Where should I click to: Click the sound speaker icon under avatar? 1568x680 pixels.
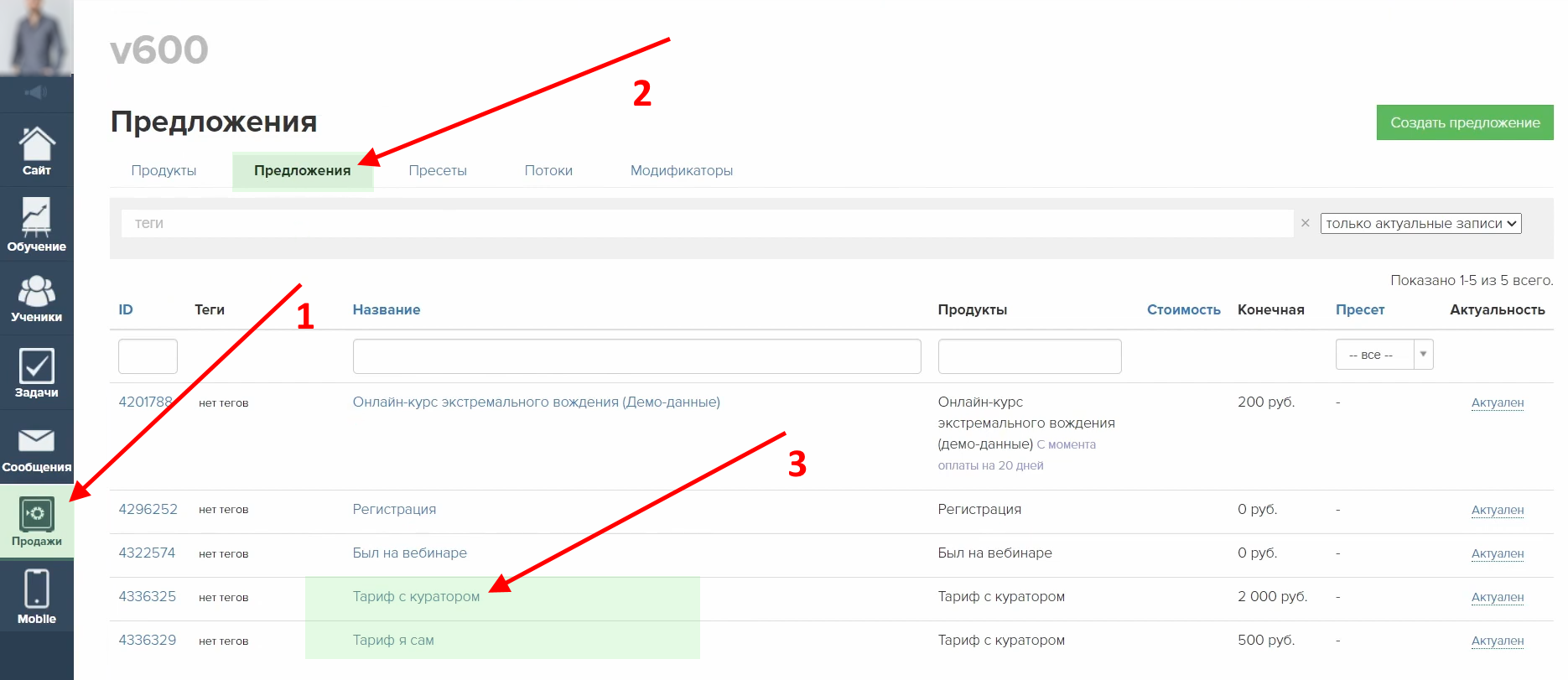36,92
